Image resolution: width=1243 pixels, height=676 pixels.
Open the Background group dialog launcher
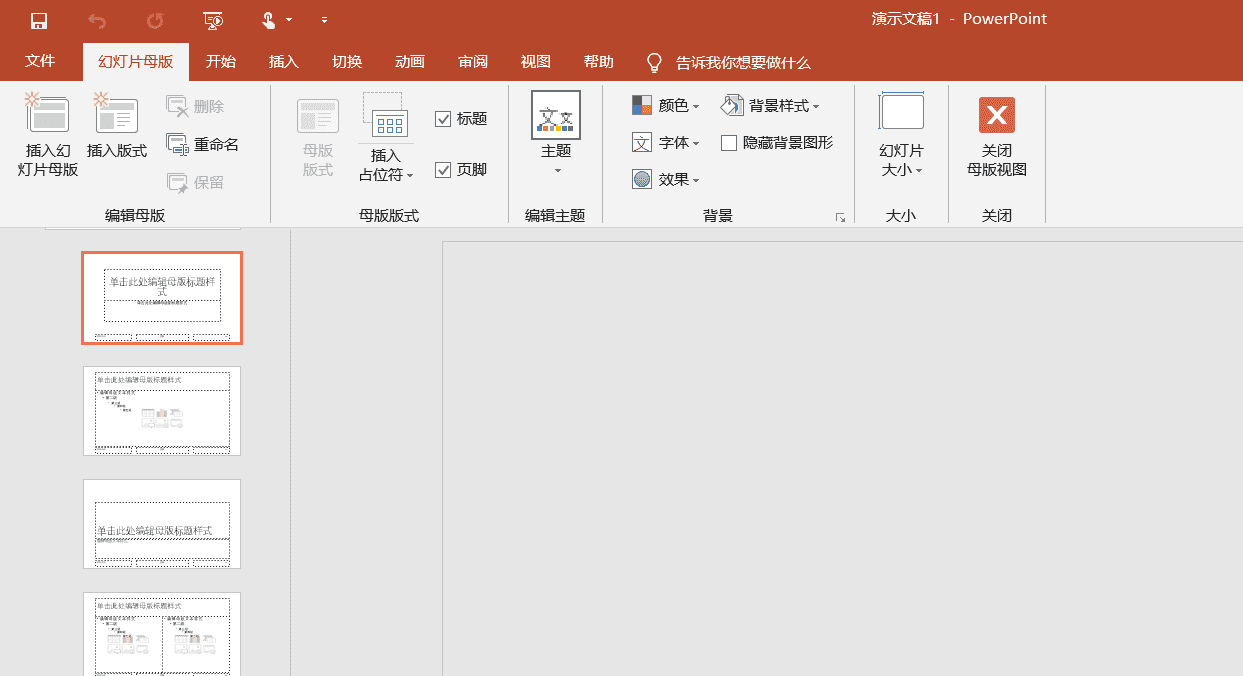point(840,217)
